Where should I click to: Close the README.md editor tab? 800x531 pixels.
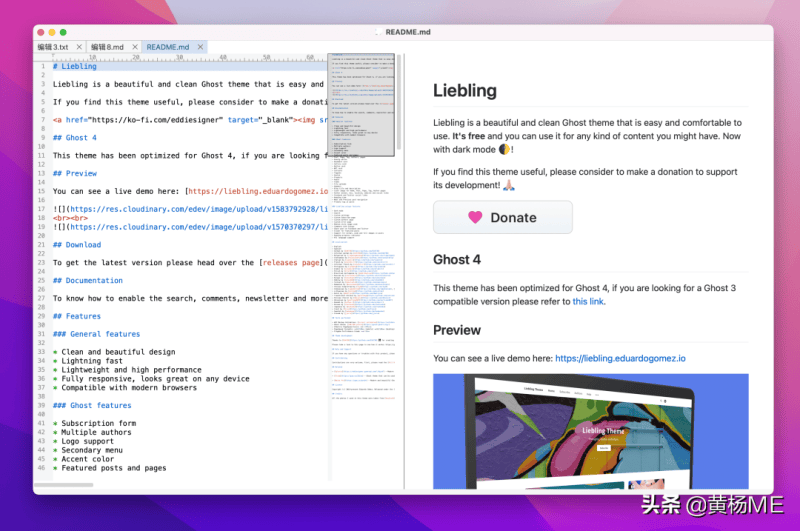(199, 47)
